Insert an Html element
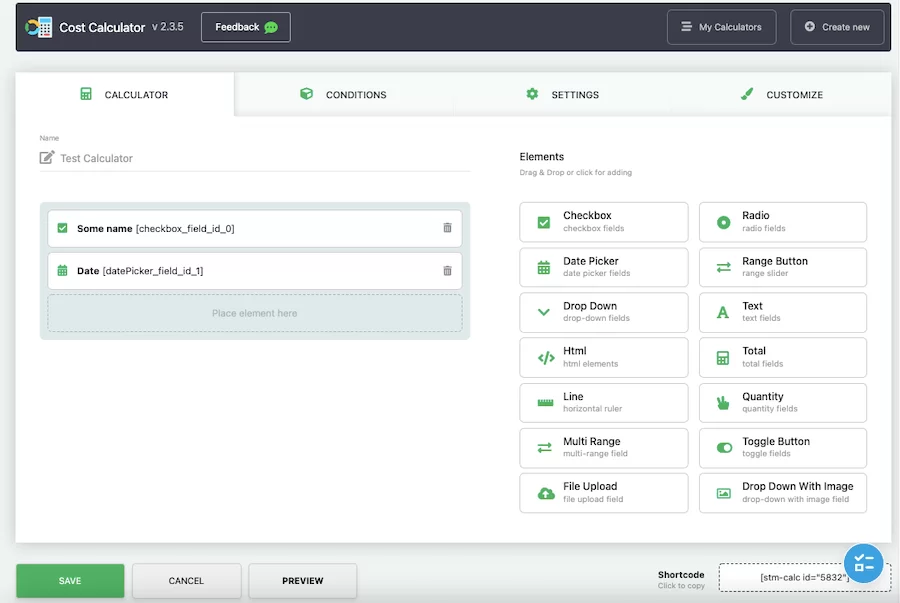Screen dimensions: 900x603 click(x=603, y=357)
